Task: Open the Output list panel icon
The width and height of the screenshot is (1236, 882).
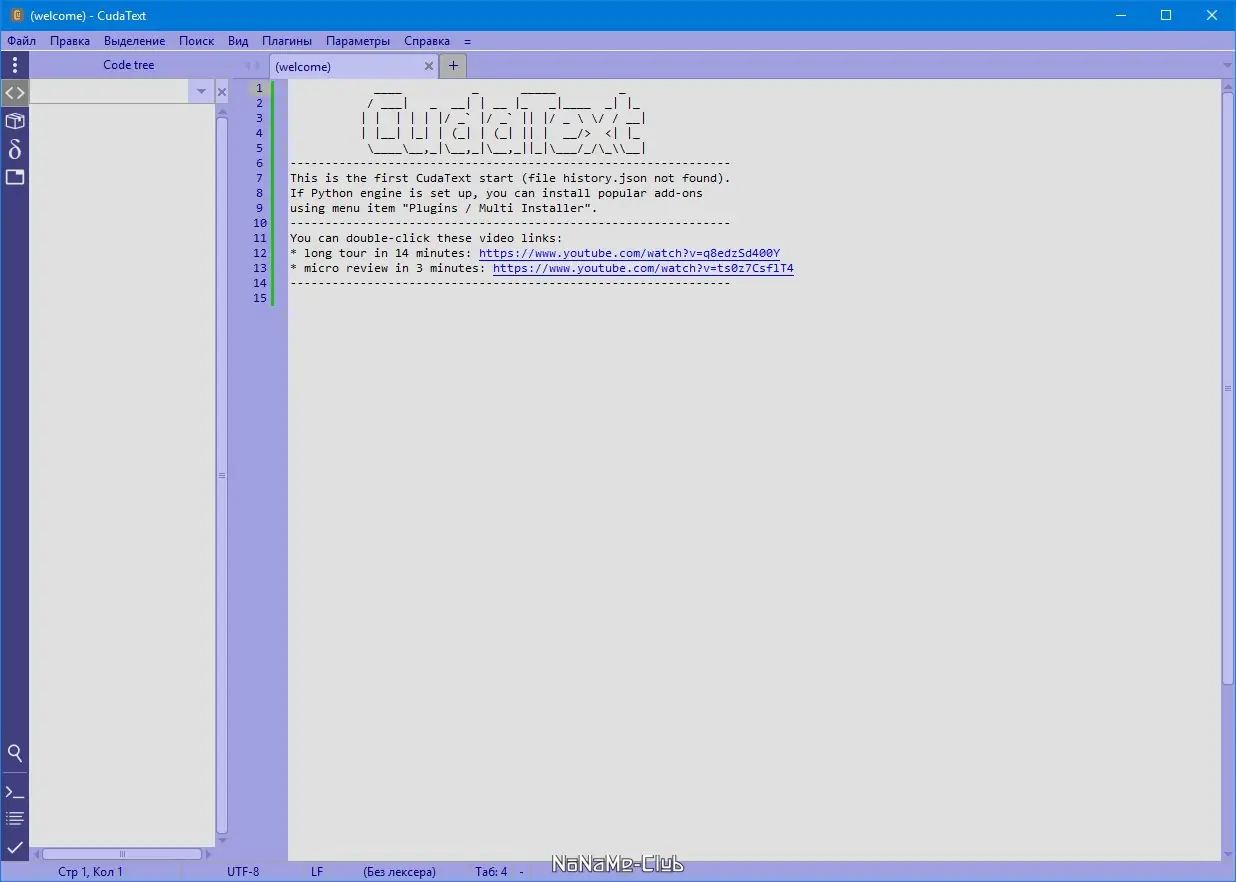Action: [x=14, y=819]
